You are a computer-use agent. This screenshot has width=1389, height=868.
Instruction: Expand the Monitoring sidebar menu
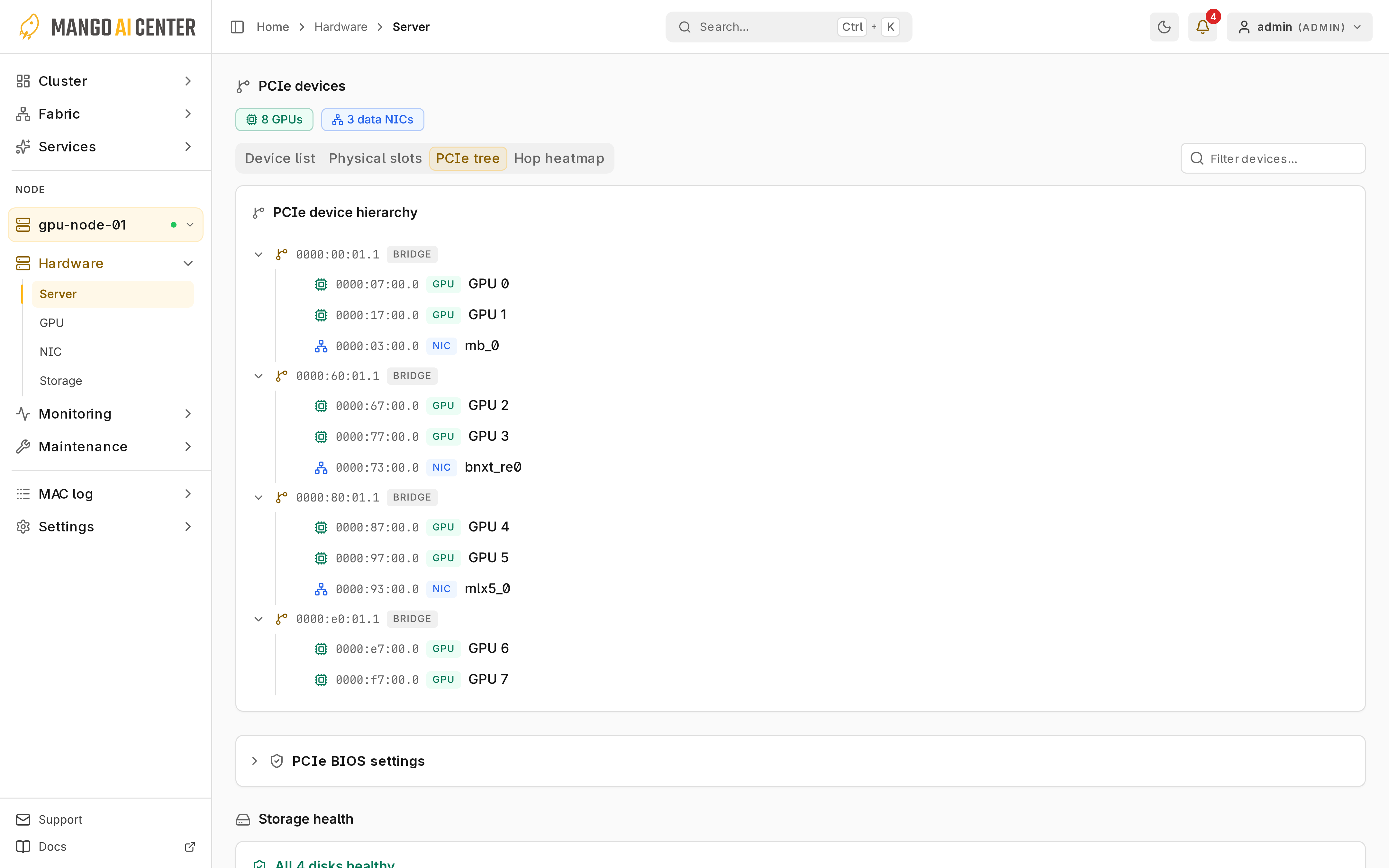(x=105, y=414)
